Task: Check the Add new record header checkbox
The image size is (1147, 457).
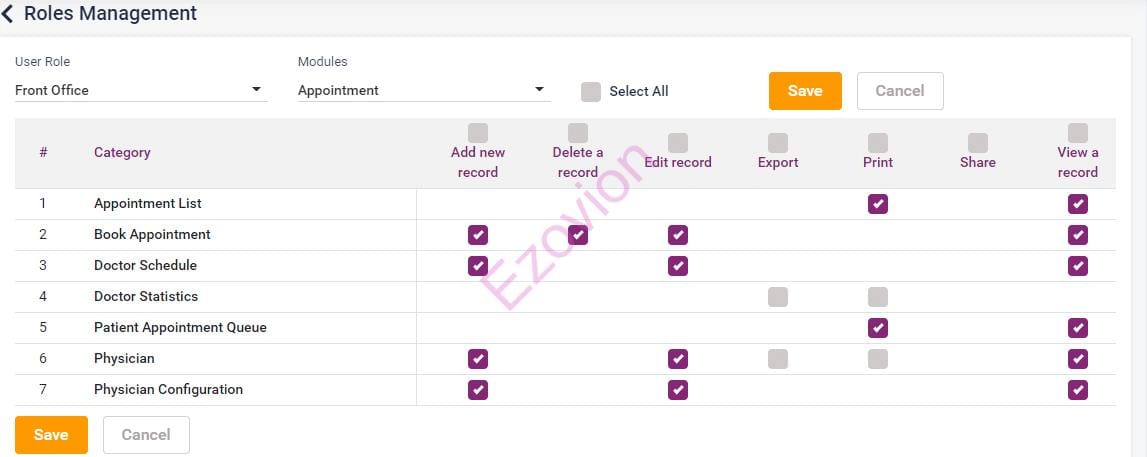Action: coord(478,133)
